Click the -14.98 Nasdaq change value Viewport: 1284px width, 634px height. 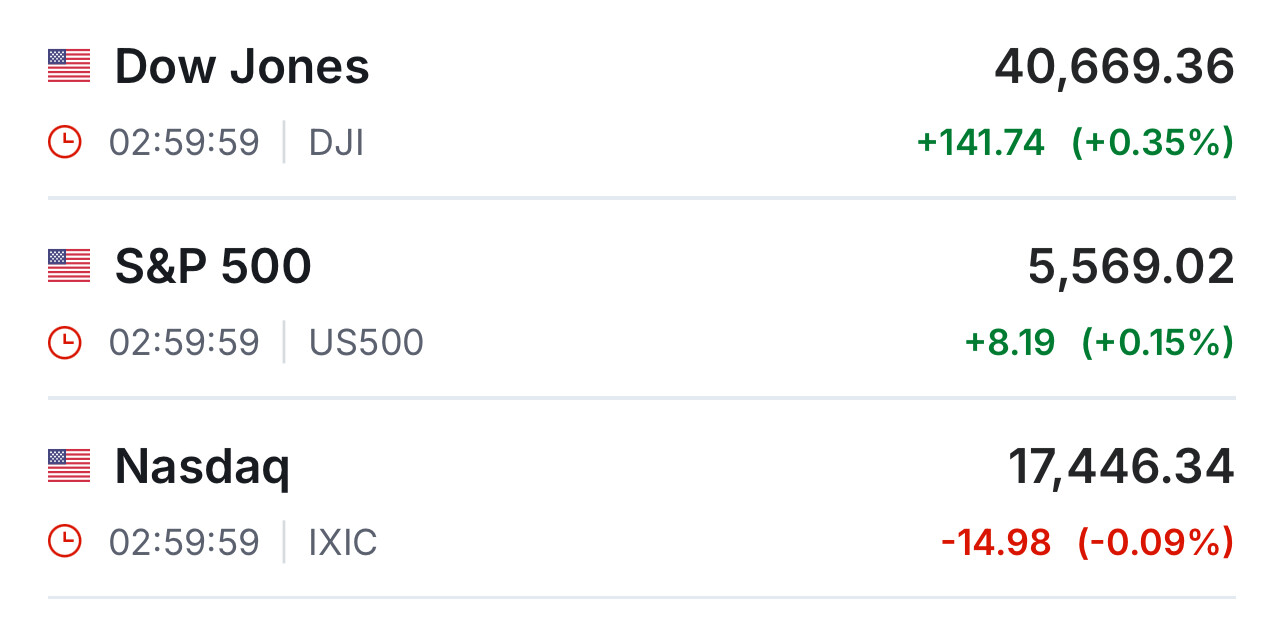click(996, 543)
